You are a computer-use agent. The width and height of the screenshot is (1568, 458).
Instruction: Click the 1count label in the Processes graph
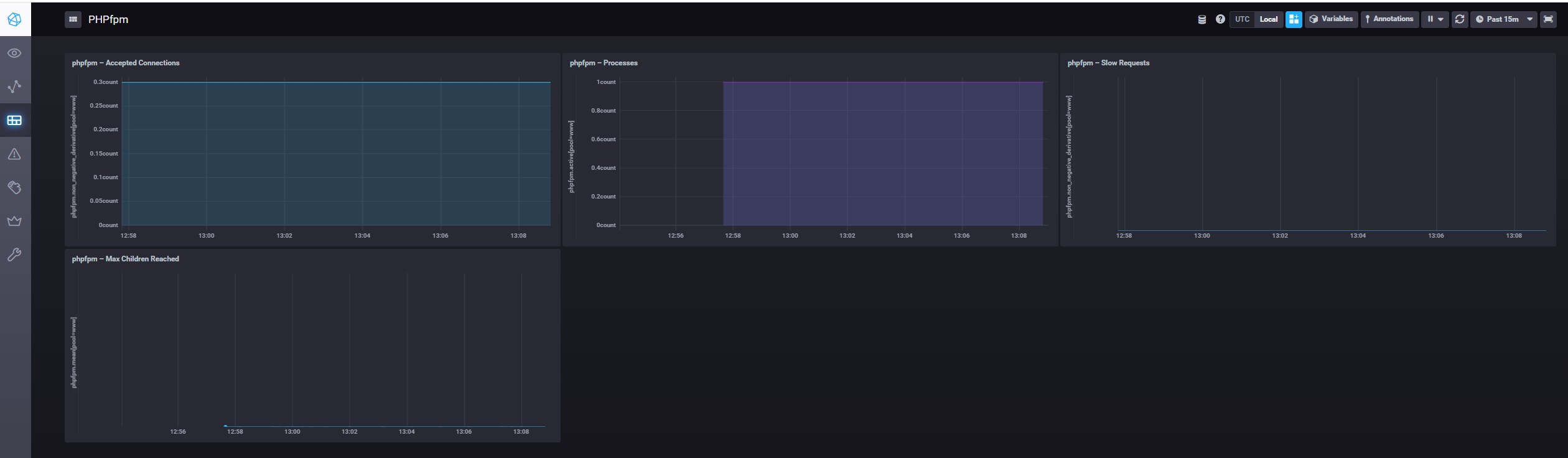[606, 82]
